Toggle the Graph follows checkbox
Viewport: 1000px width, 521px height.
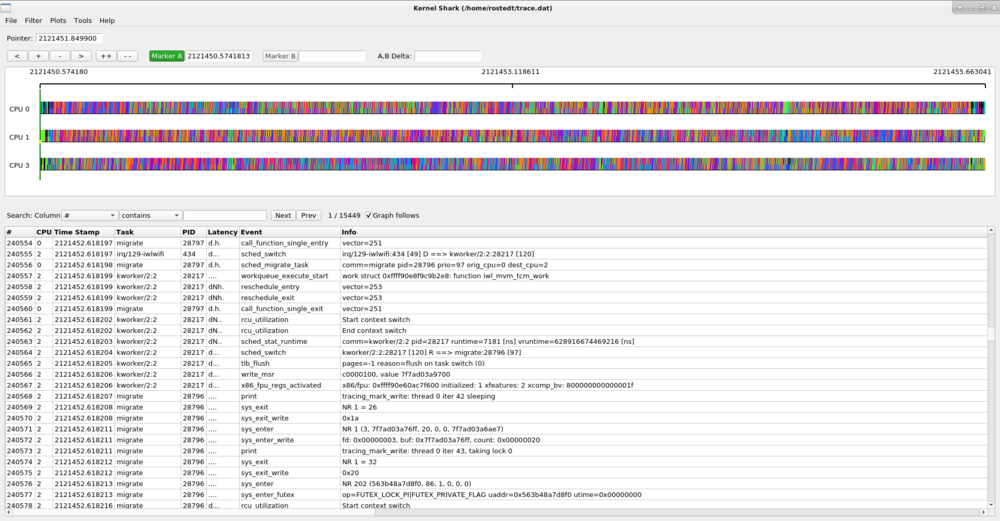tap(369, 216)
